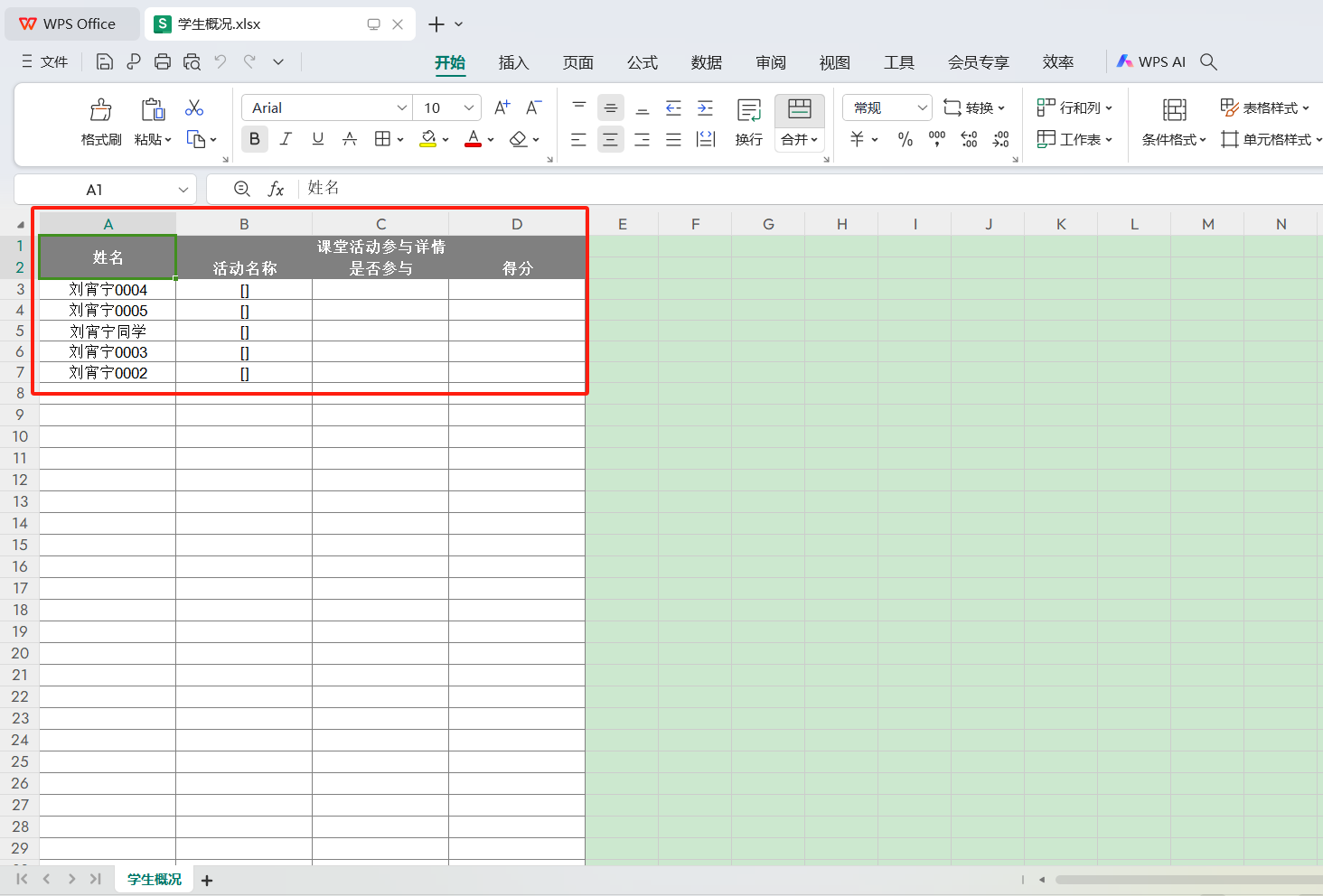The width and height of the screenshot is (1323, 896).
Task: Toggle Bold formatting
Action: 254,139
